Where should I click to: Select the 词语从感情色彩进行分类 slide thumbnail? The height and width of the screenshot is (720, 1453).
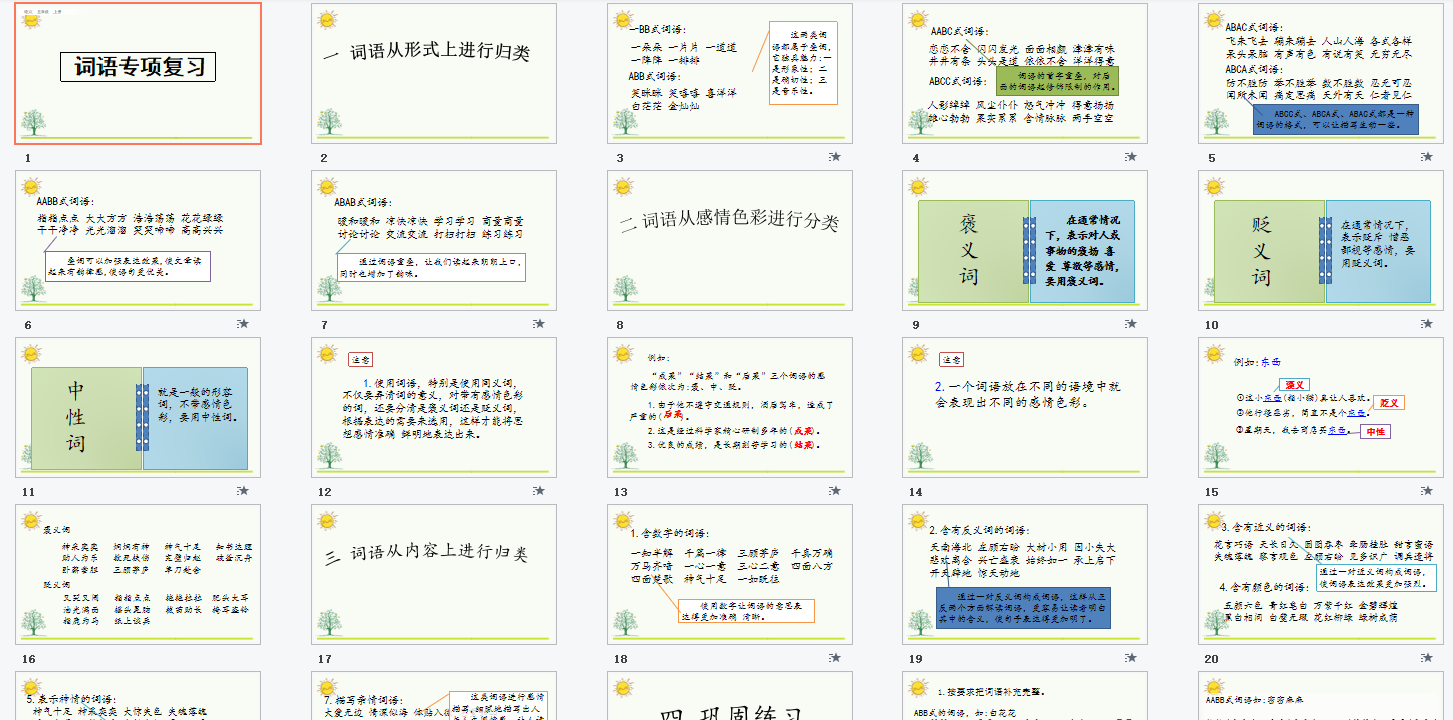click(730, 240)
